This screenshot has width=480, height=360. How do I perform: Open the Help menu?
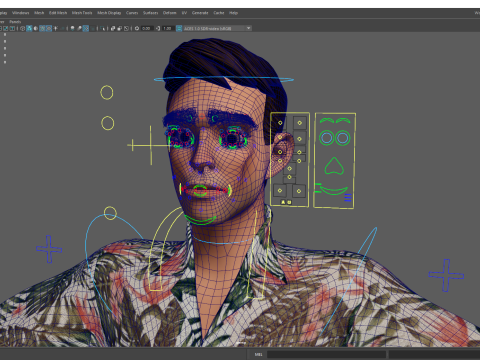tap(233, 13)
